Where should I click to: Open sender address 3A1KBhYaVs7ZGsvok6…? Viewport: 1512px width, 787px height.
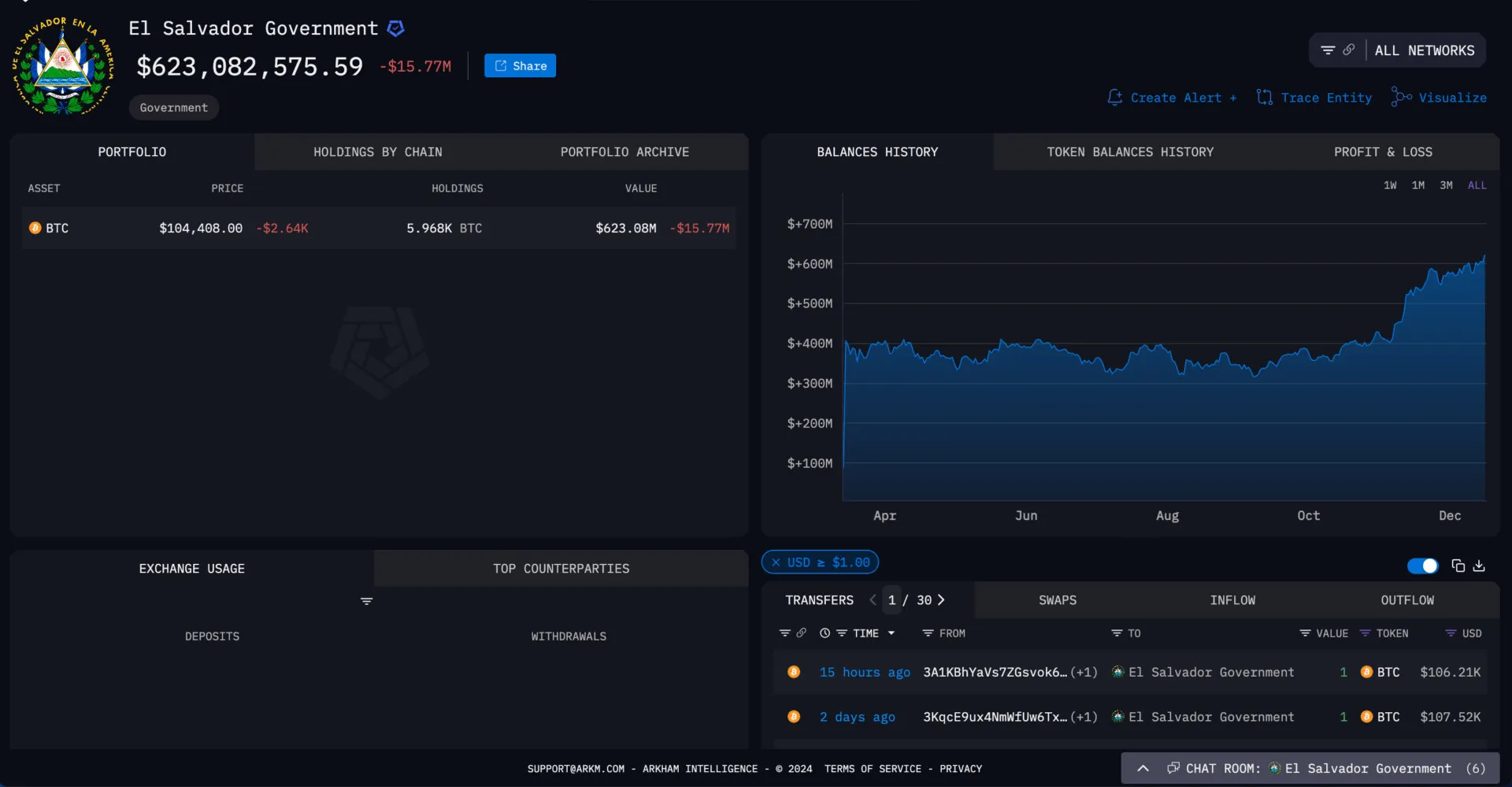point(995,673)
